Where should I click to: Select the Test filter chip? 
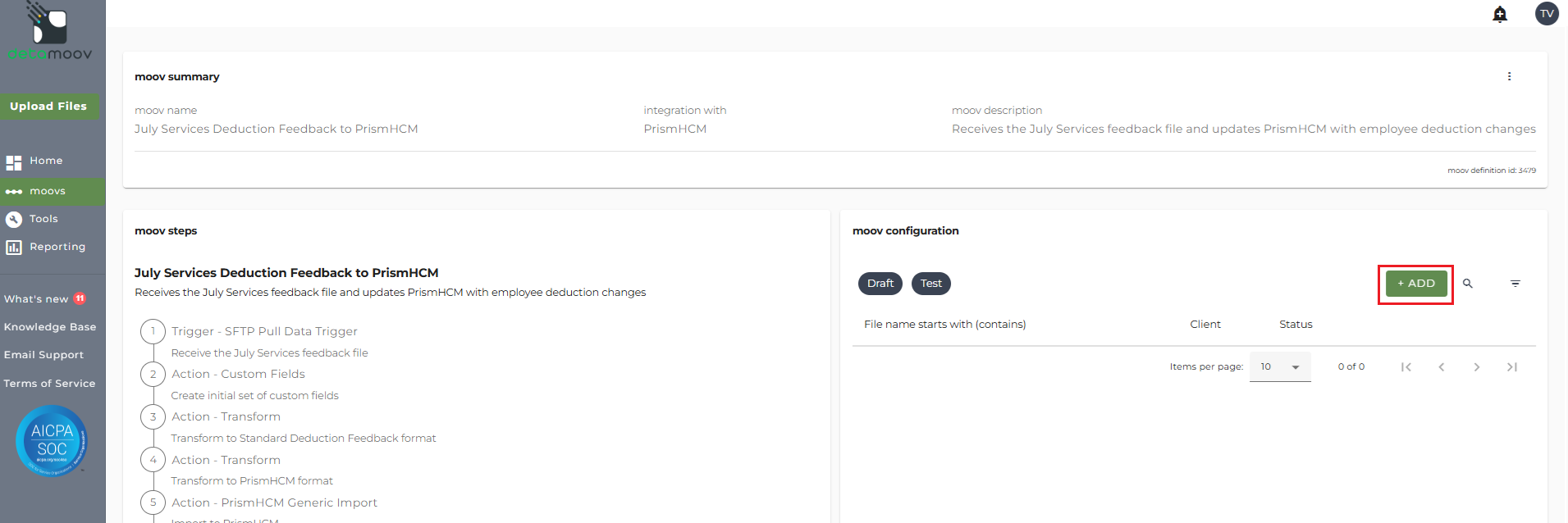(x=931, y=284)
